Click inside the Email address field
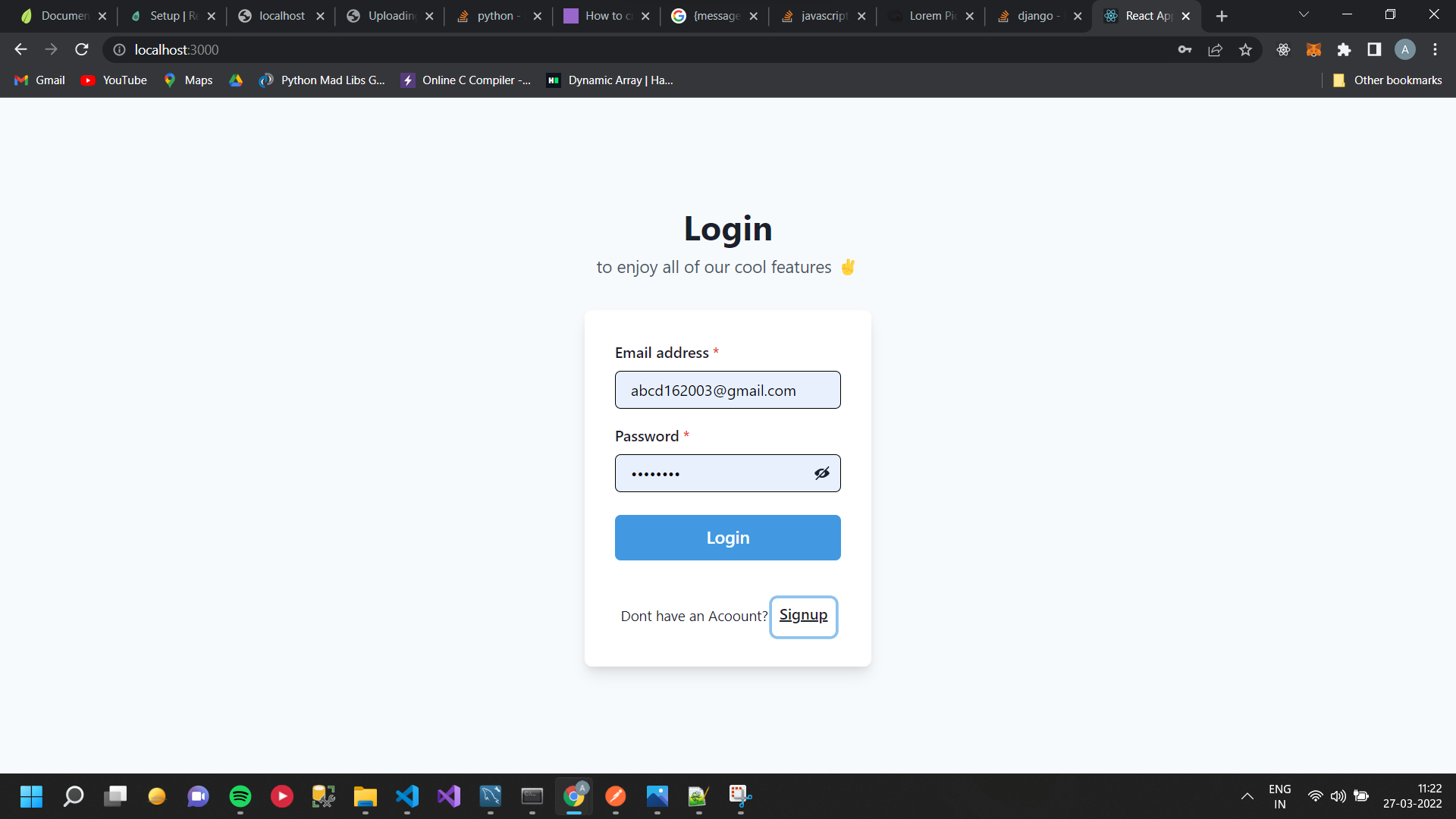The height and width of the screenshot is (819, 1456). [x=727, y=390]
